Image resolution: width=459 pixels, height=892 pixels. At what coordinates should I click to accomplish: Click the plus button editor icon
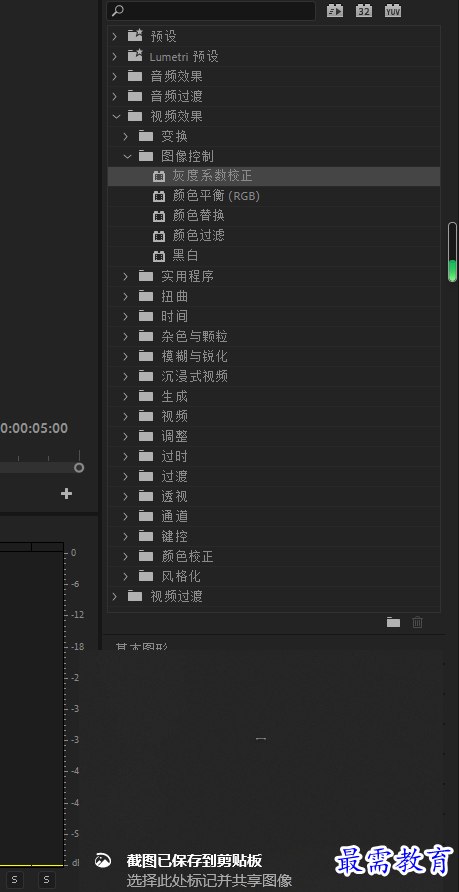click(x=67, y=494)
